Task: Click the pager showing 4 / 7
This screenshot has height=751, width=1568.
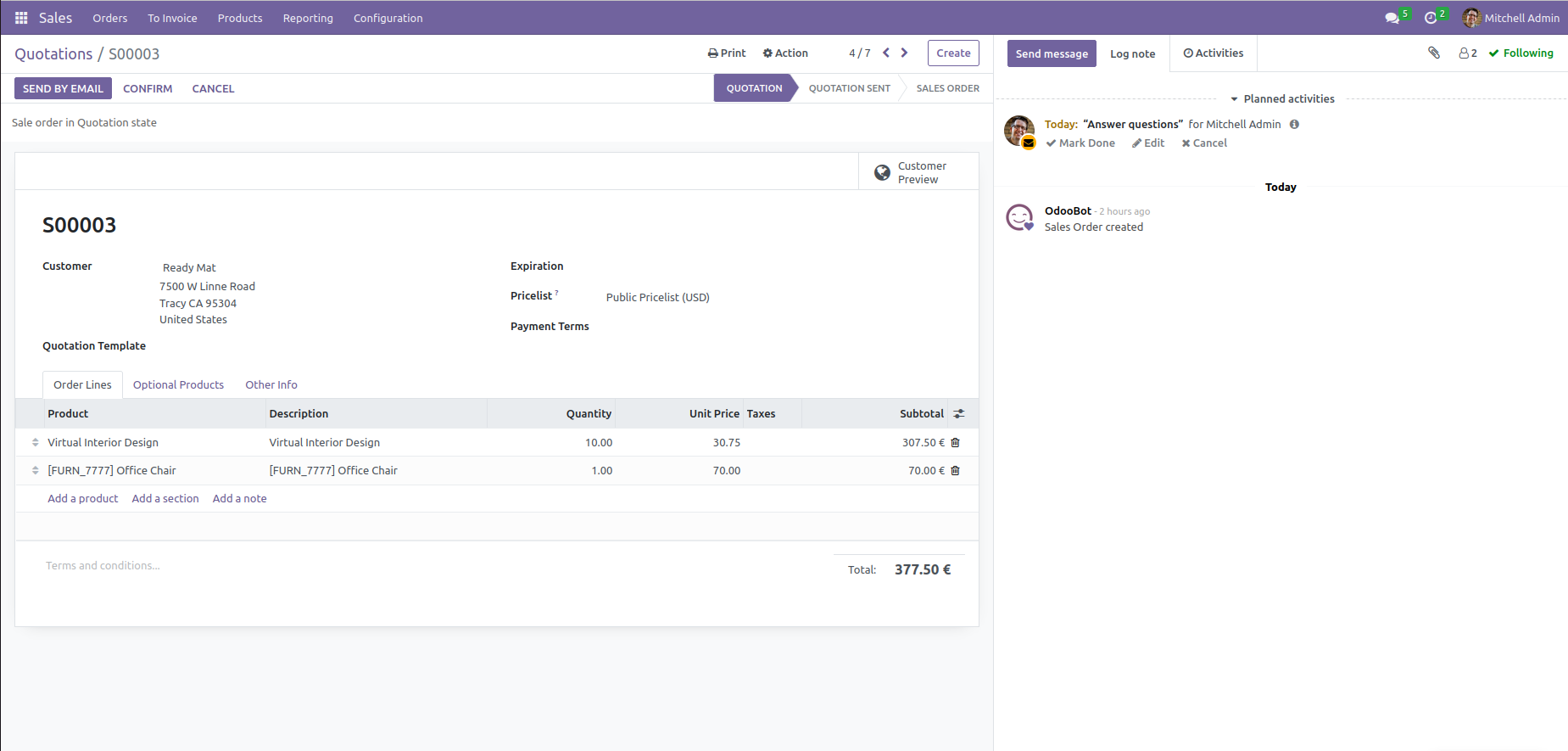Action: pyautogui.click(x=860, y=53)
